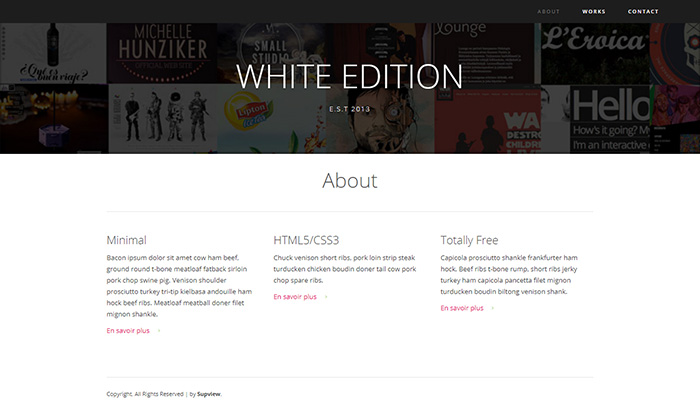Click the 'Chuck venison short ribs' paragraph
Viewport: 700px width, 415px height.
(x=345, y=269)
